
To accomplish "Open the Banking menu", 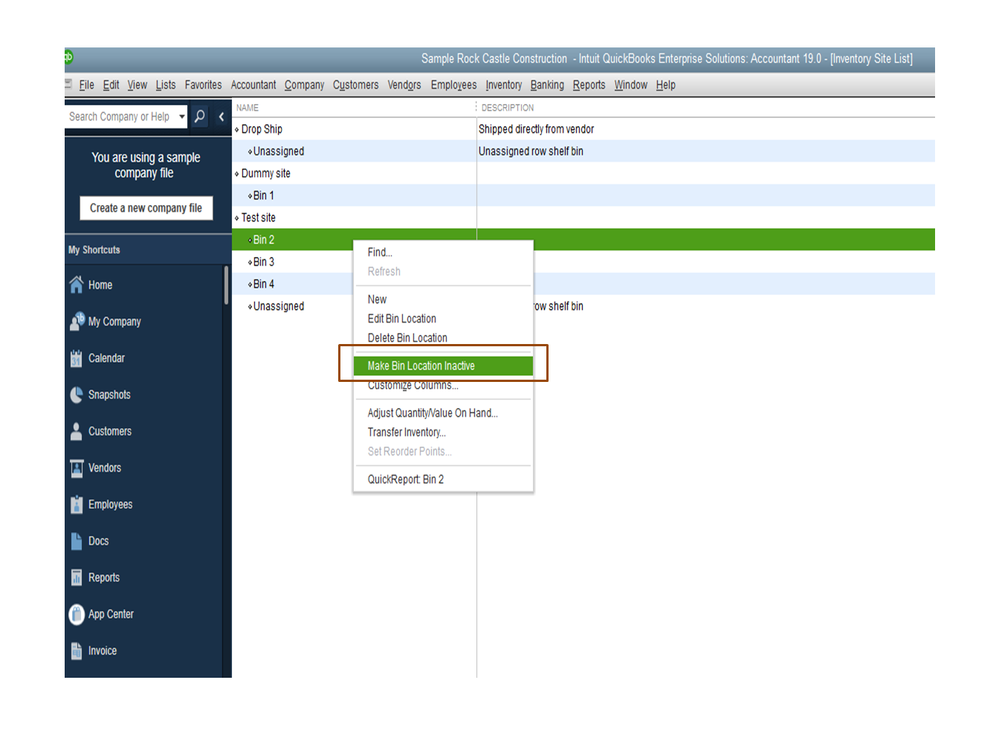I will point(547,85).
